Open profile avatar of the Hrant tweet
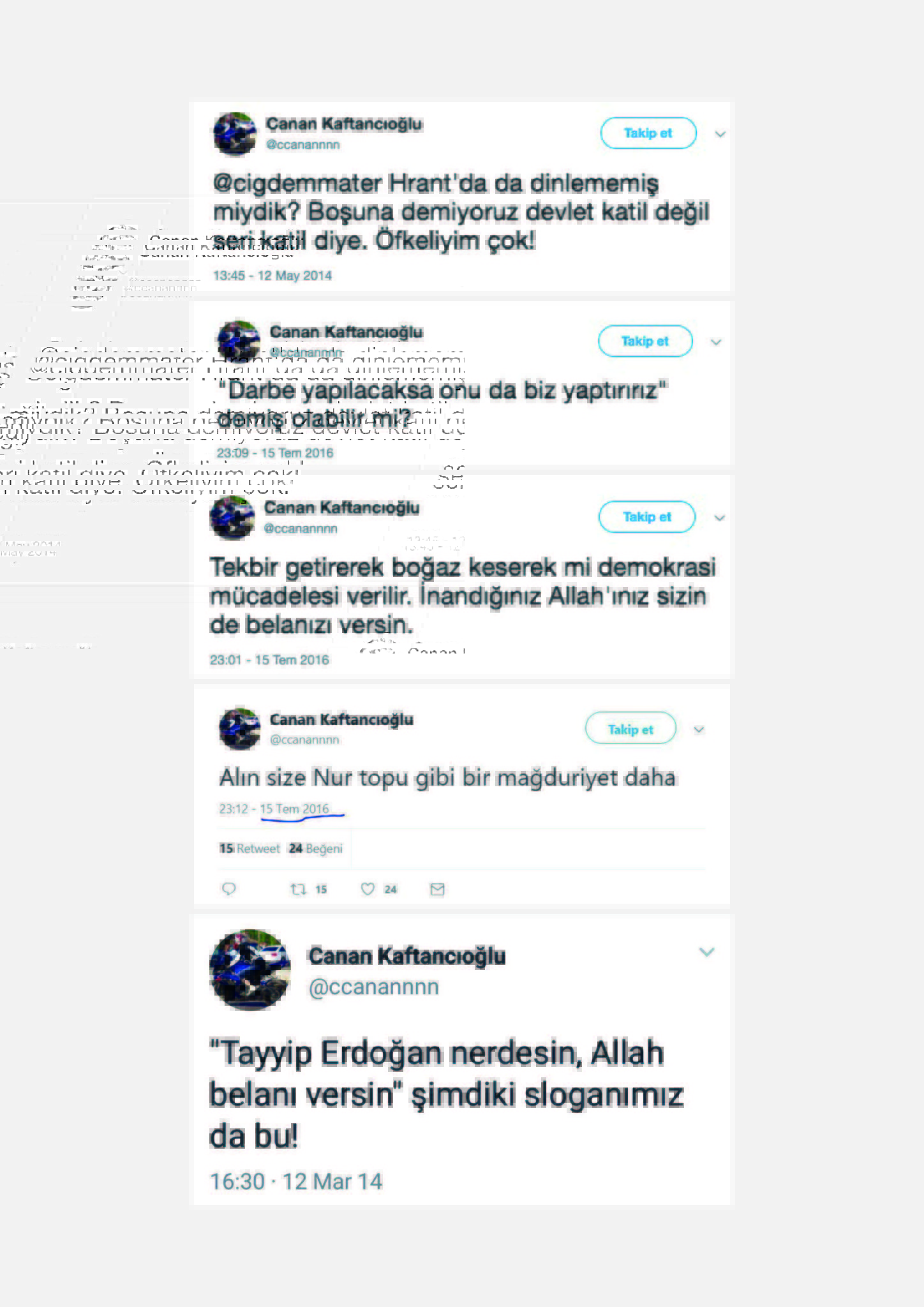Viewport: 924px width, 1307px height. point(235,134)
